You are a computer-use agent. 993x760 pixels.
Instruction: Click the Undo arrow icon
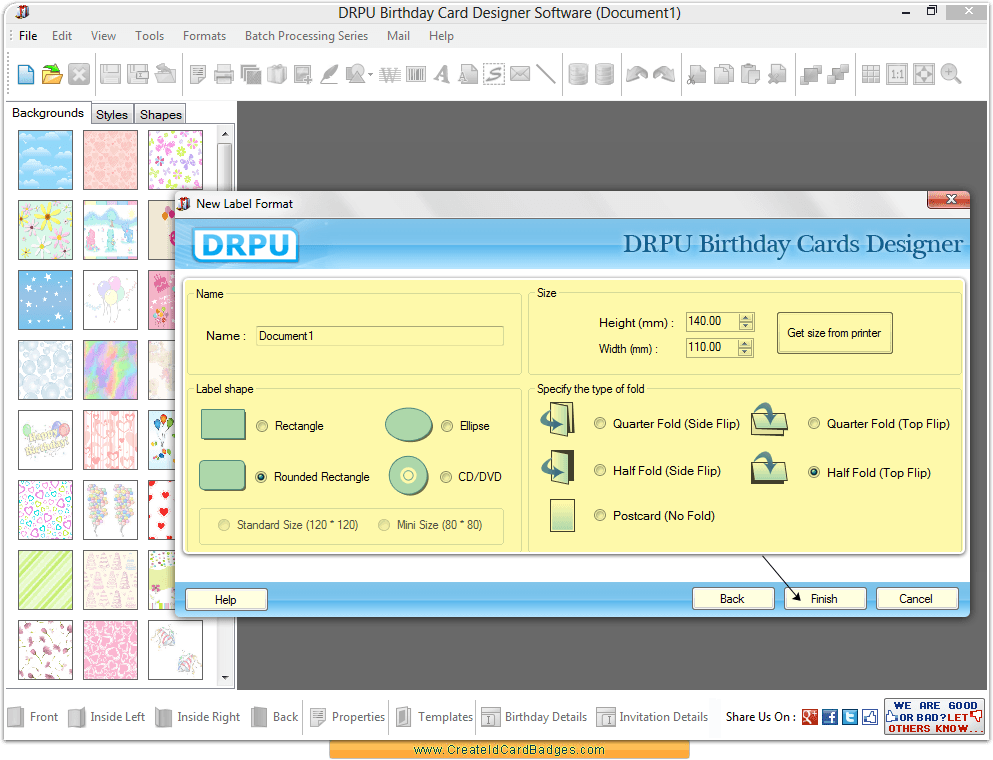[636, 75]
